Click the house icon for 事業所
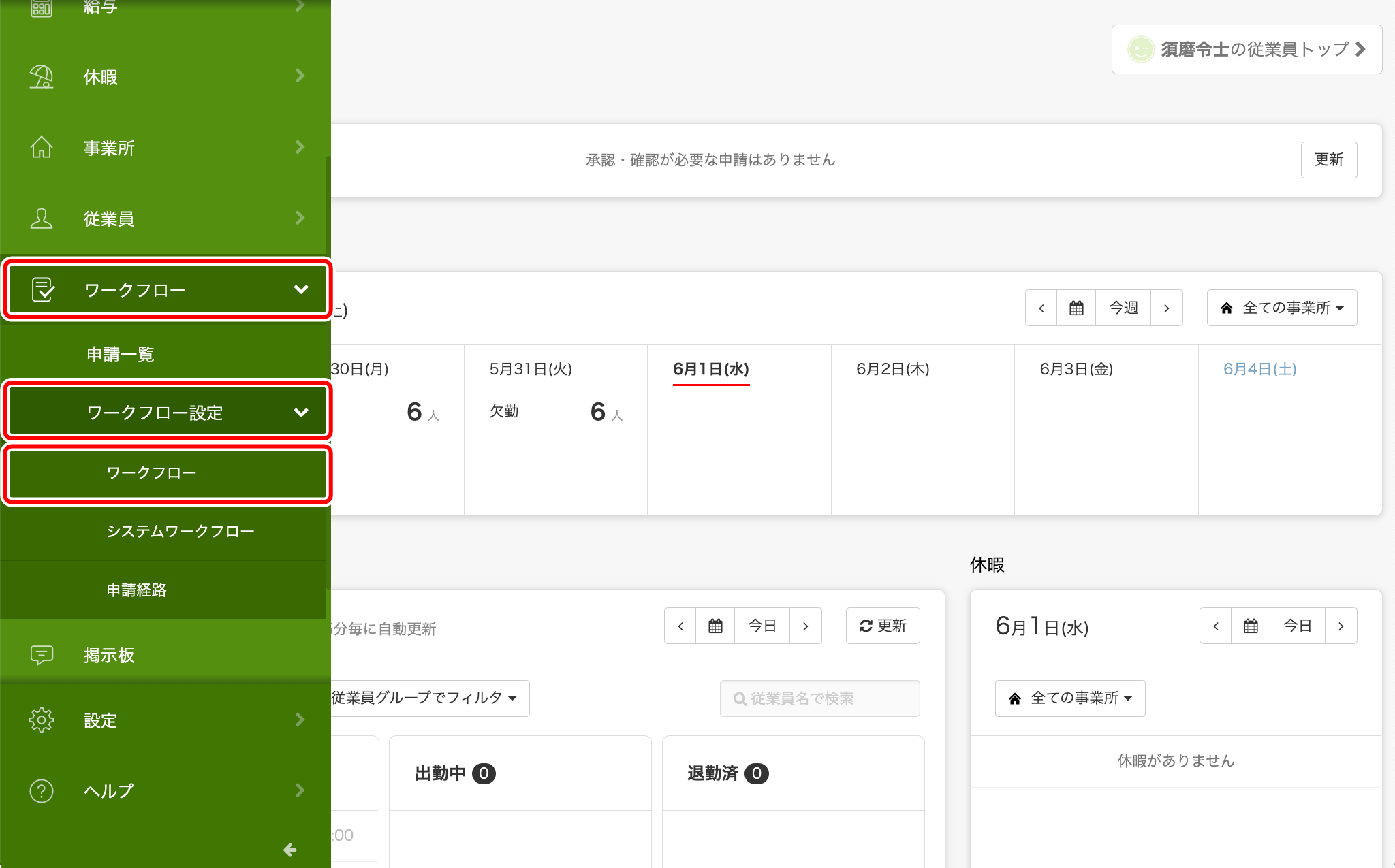Viewport: 1395px width, 868px height. [42, 147]
